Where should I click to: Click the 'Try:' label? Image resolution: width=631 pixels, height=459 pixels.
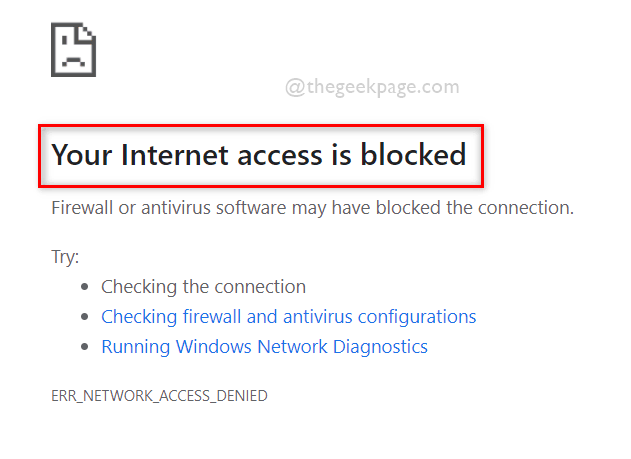click(65, 257)
